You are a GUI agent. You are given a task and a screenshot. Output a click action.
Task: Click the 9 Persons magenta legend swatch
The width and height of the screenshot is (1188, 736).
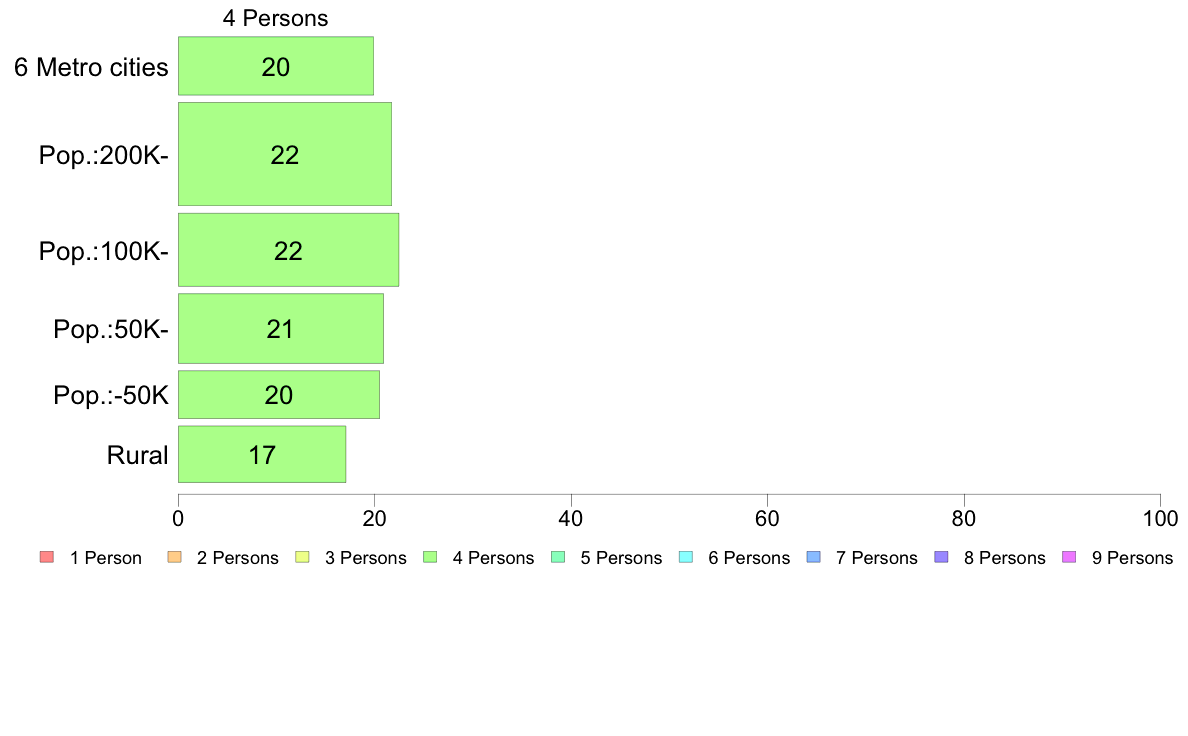pyautogui.click(x=1069, y=557)
